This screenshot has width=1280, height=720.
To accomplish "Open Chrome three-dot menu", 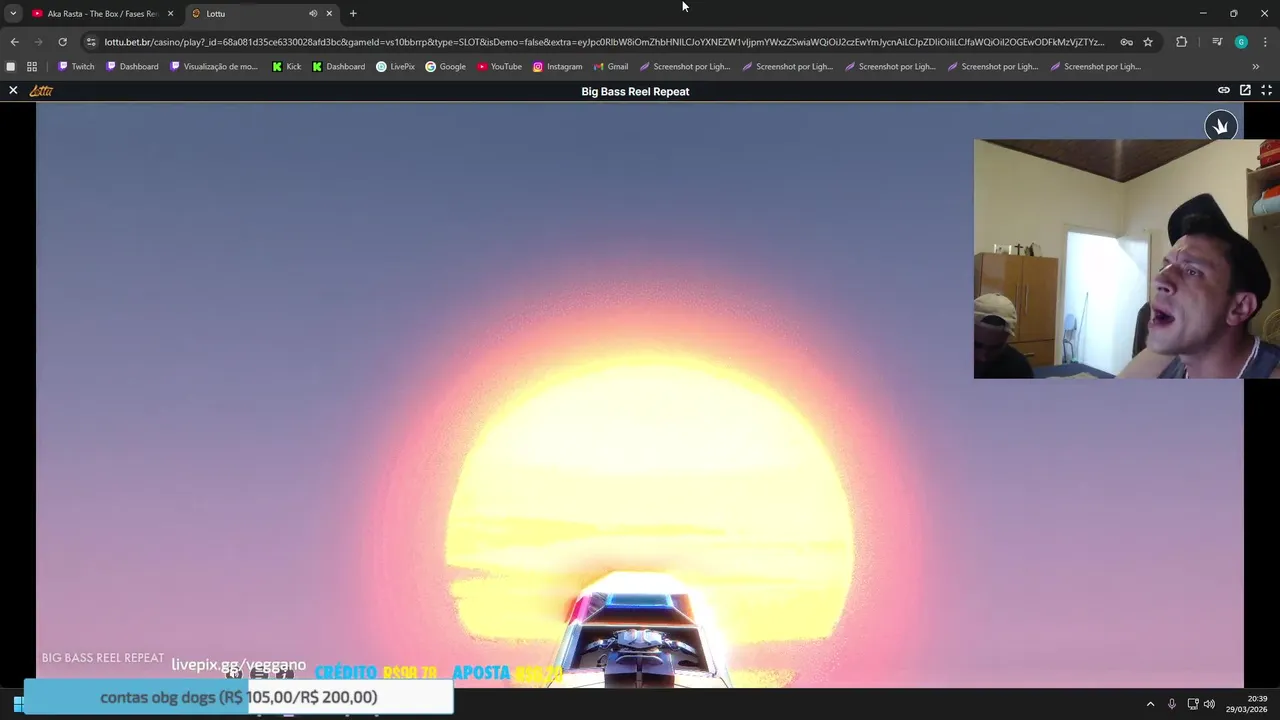I will (x=1266, y=42).
